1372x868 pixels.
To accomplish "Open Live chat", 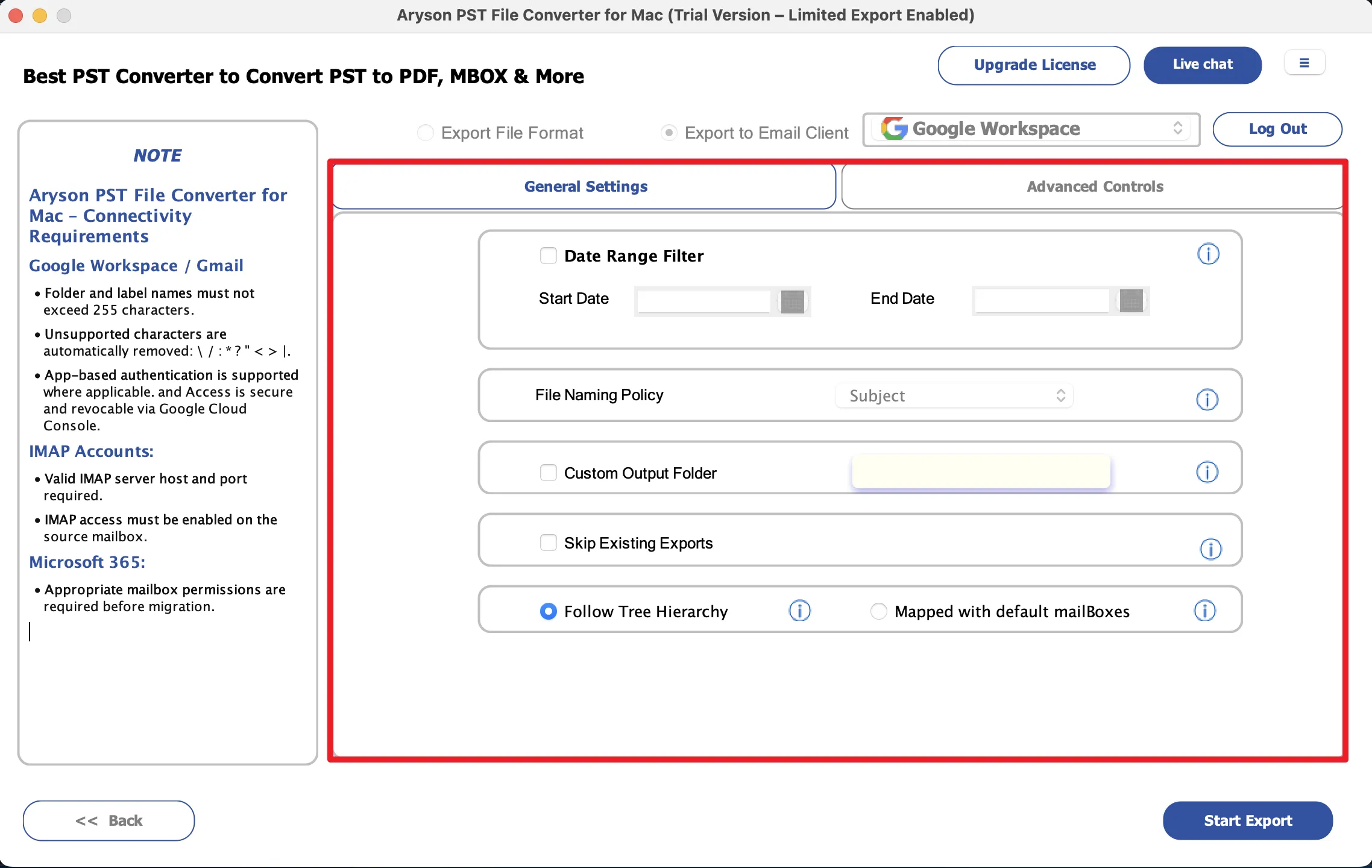I will tap(1203, 64).
